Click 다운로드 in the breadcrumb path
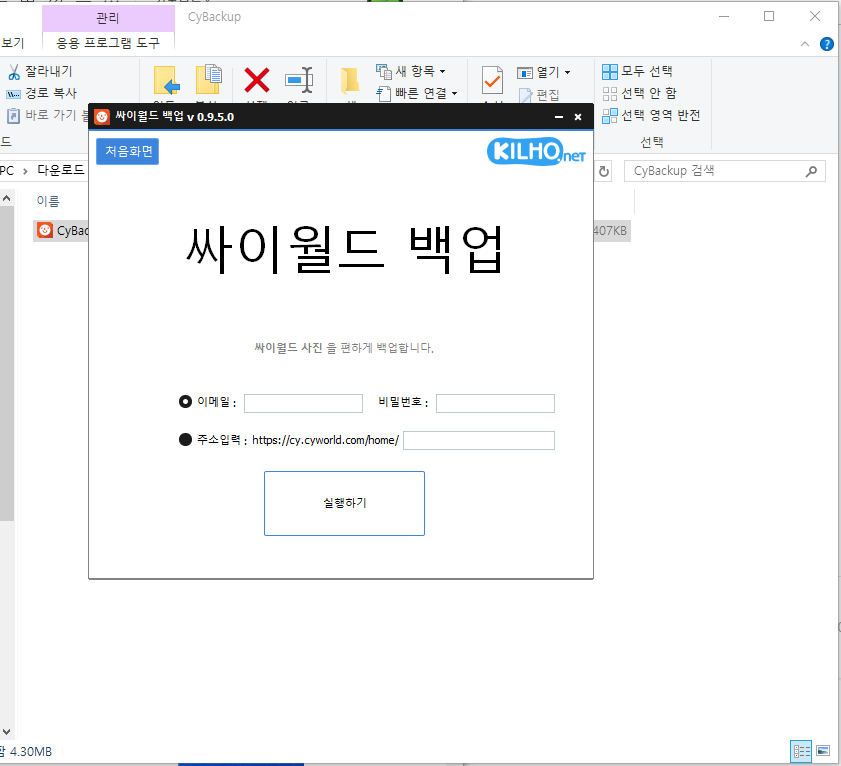This screenshot has height=766, width=841. (x=61, y=170)
